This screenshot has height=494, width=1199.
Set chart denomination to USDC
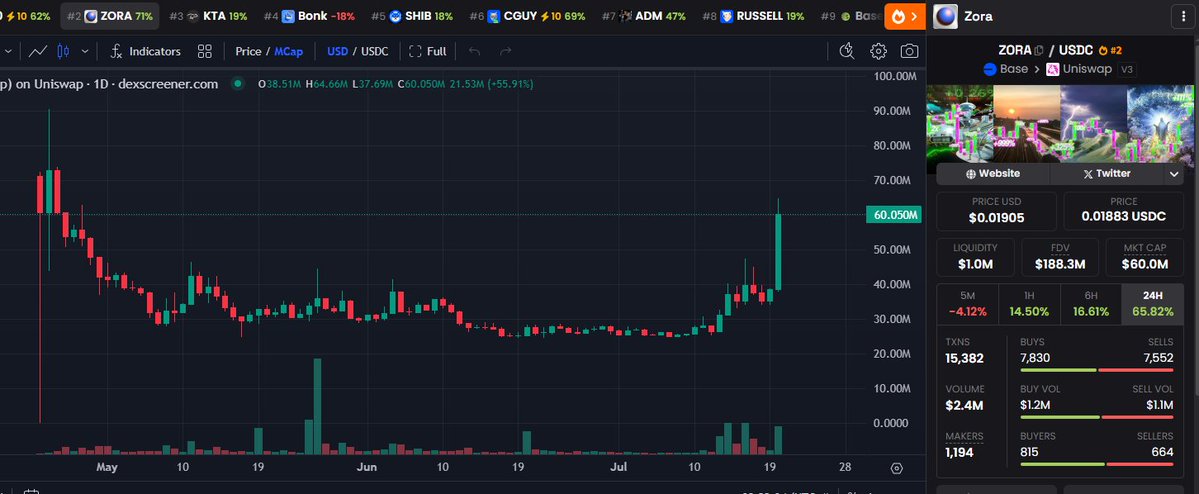click(x=375, y=51)
